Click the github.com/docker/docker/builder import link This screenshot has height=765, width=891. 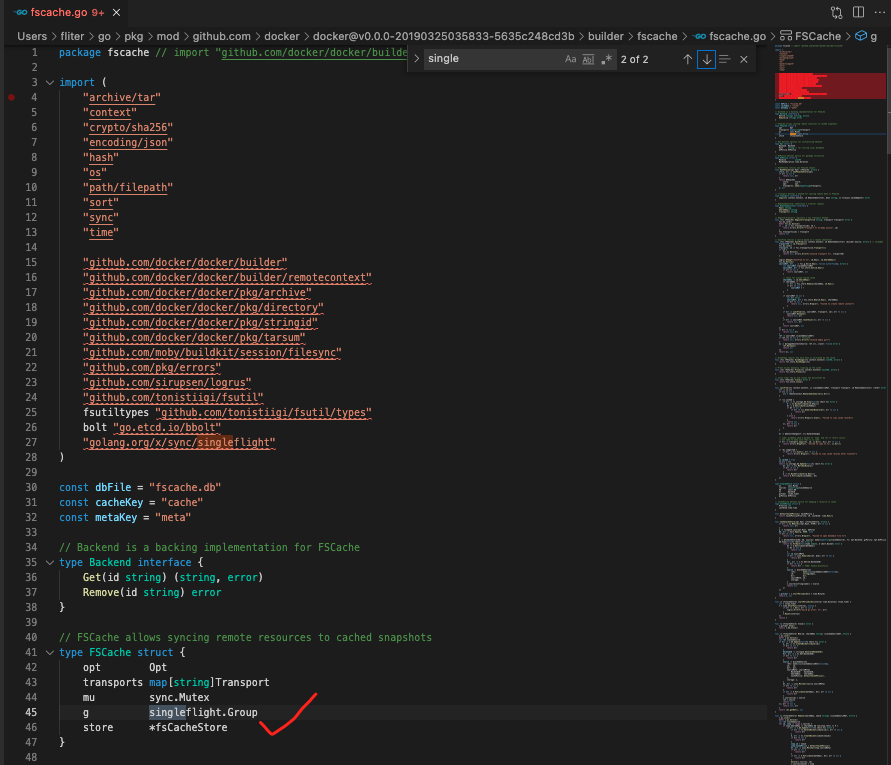[x=185, y=262]
